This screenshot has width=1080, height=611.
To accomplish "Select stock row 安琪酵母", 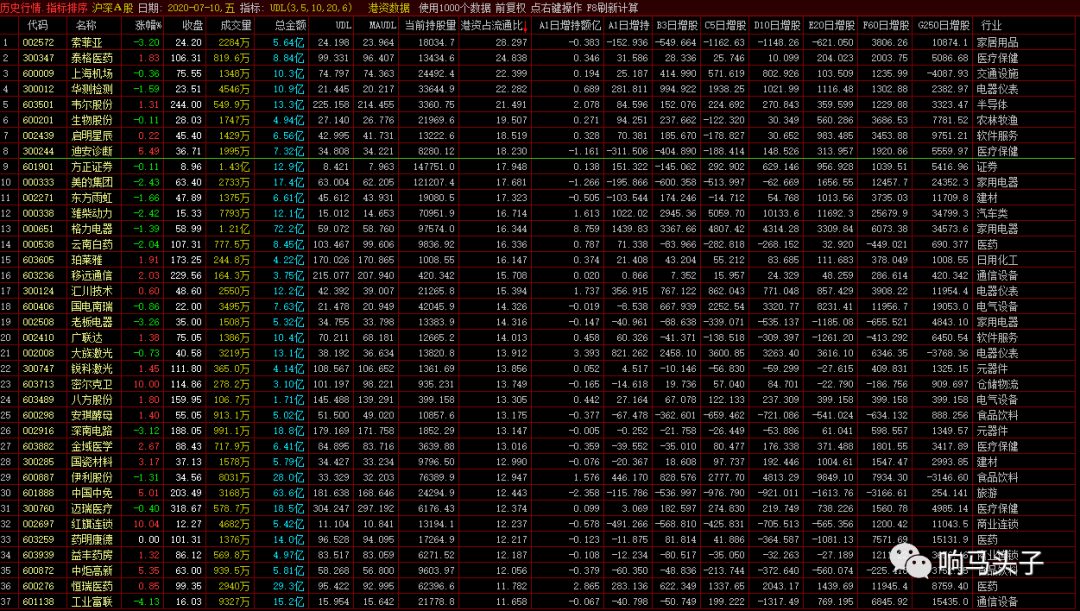I will (537, 415).
